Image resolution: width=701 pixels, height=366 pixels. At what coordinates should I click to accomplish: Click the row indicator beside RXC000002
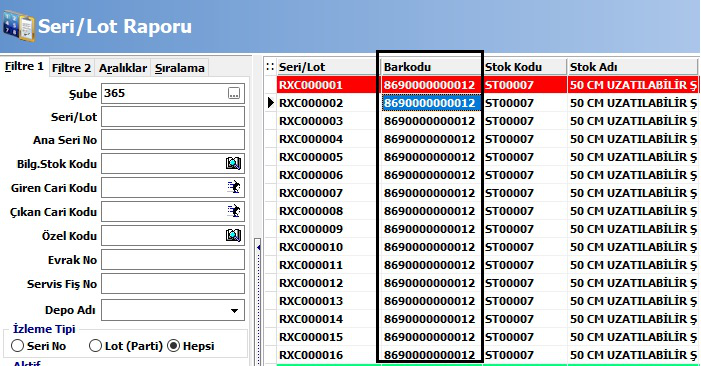tap(270, 103)
